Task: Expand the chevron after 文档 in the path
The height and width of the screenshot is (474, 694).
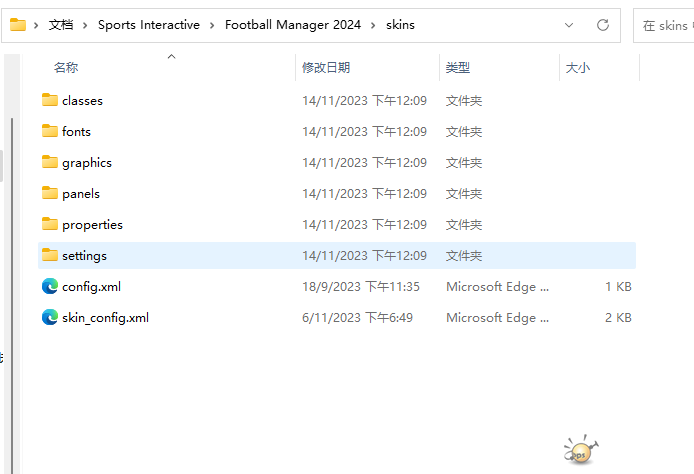Action: click(85, 25)
